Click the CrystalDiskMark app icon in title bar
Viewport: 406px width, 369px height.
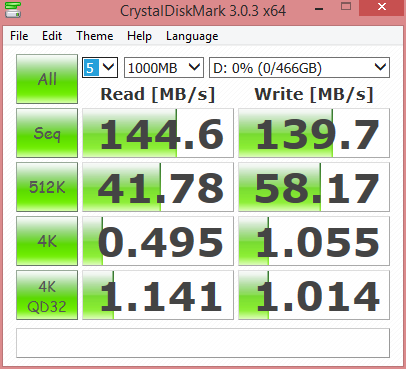pyautogui.click(x=13, y=10)
